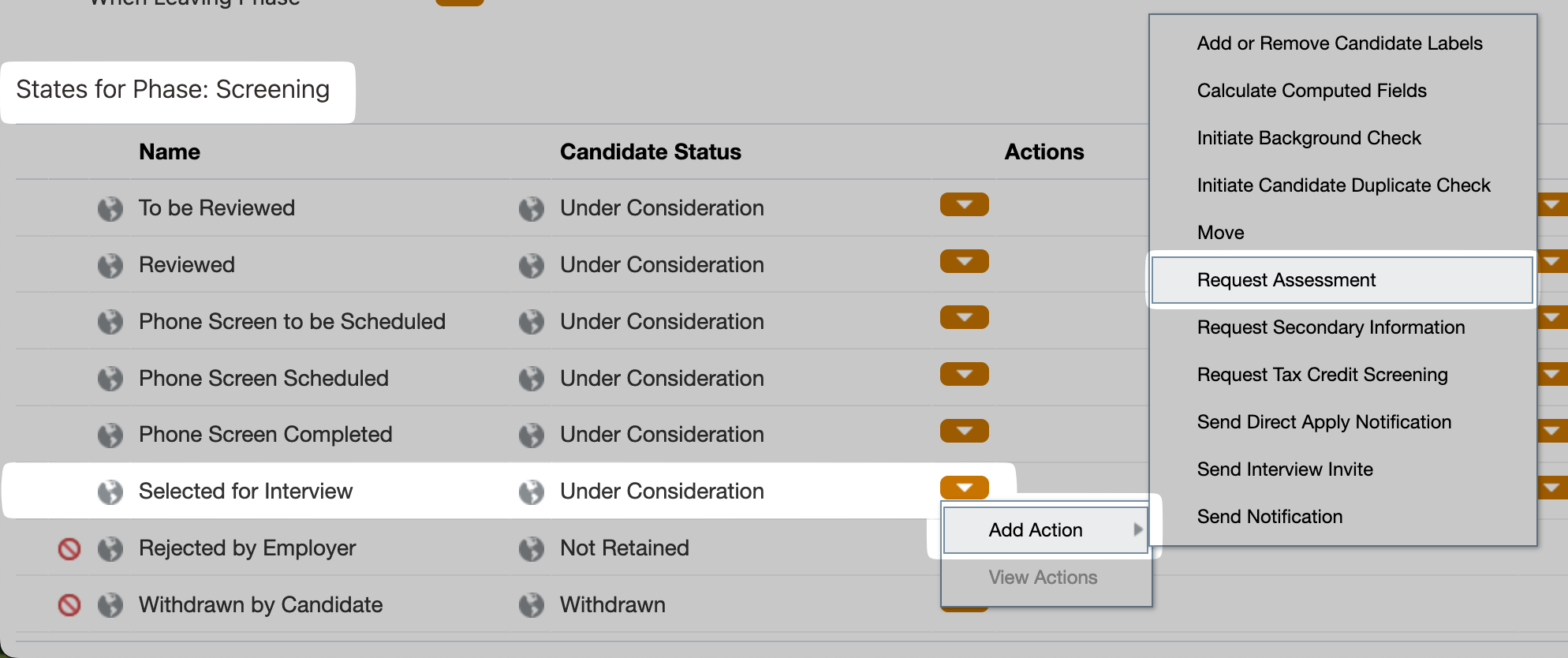Choose Send Interview Invite action
The height and width of the screenshot is (658, 1568).
click(x=1284, y=469)
